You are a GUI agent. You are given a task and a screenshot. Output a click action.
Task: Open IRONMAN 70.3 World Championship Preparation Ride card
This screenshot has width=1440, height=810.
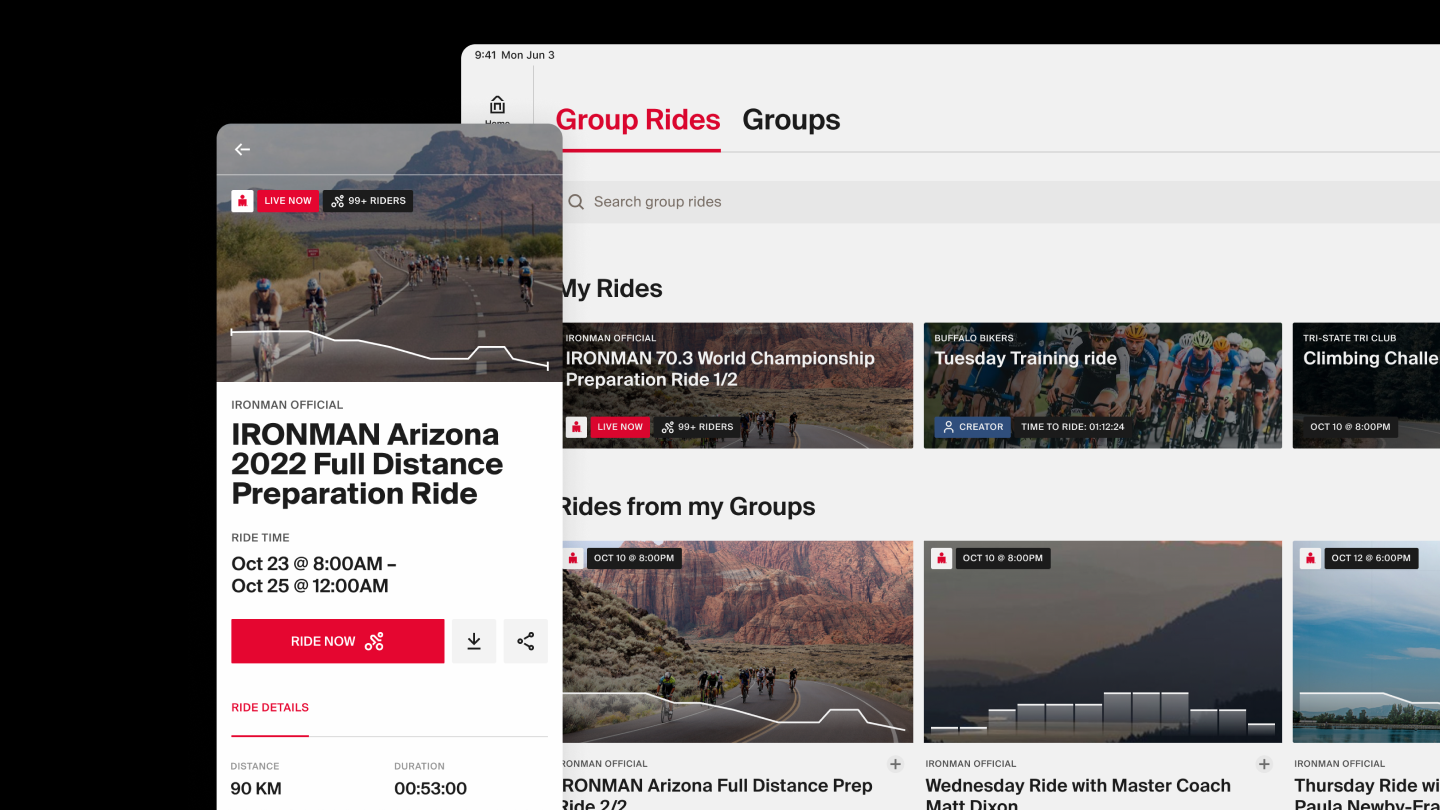738,385
